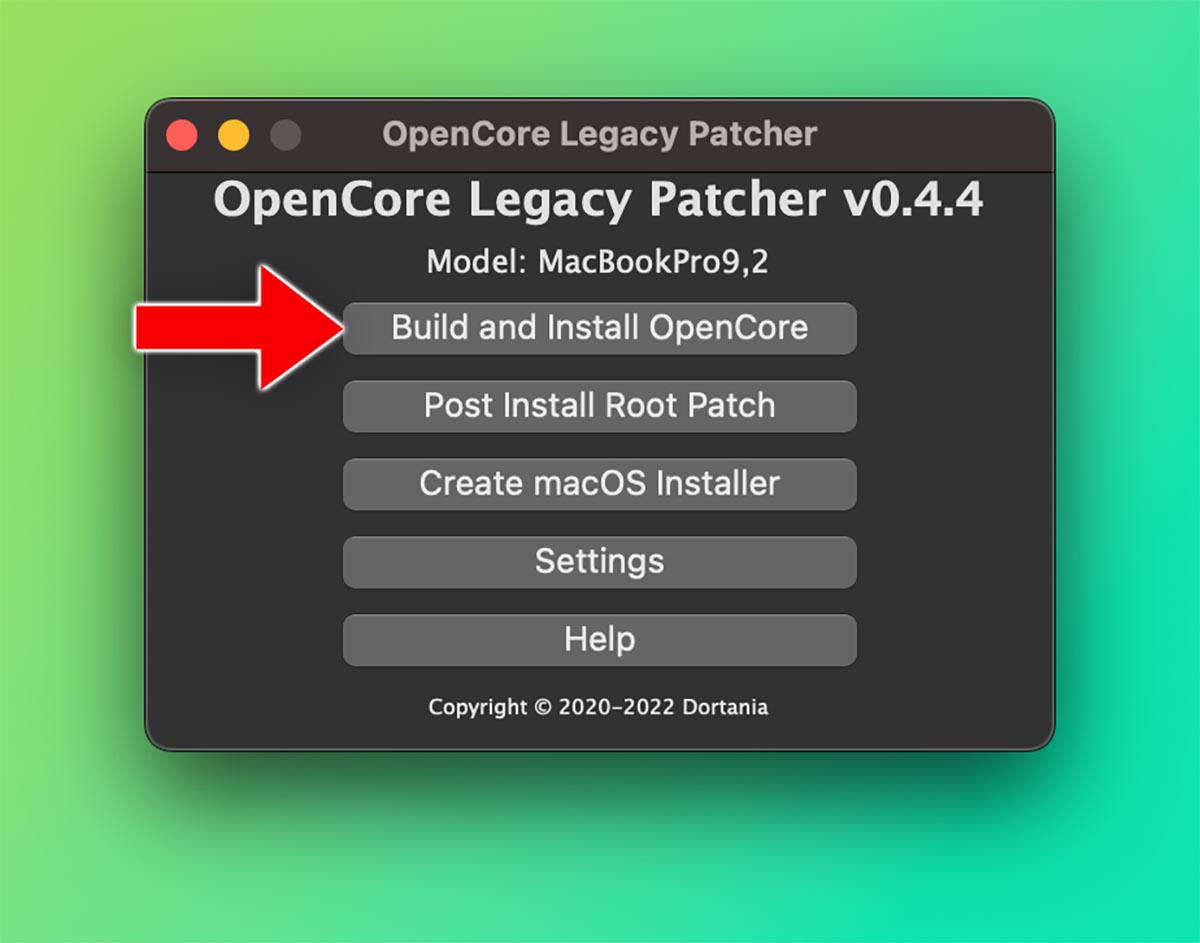Select the v0.4.4 version number

tap(913, 200)
